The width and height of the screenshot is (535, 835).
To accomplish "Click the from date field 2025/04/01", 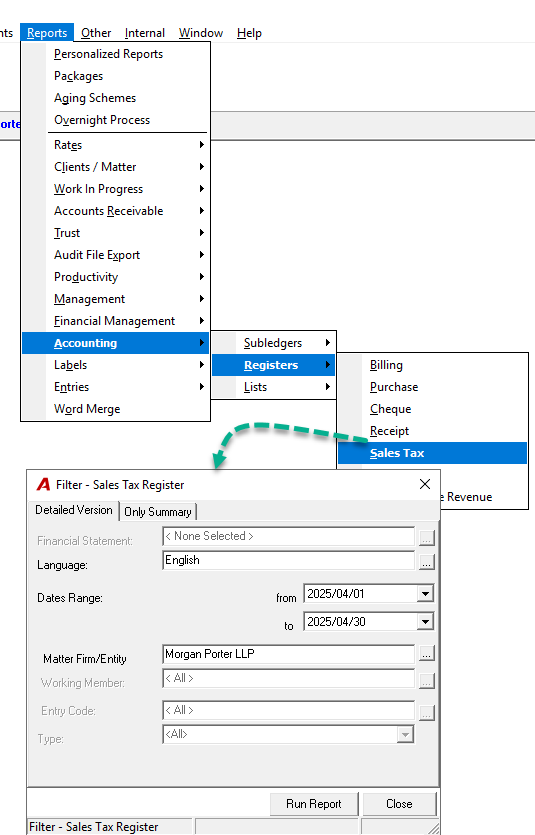I will coord(360,593).
